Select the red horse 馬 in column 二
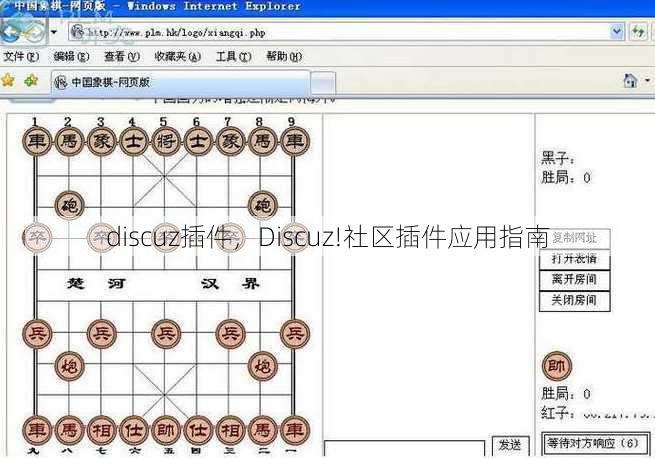The width and height of the screenshot is (655, 458). click(262, 430)
